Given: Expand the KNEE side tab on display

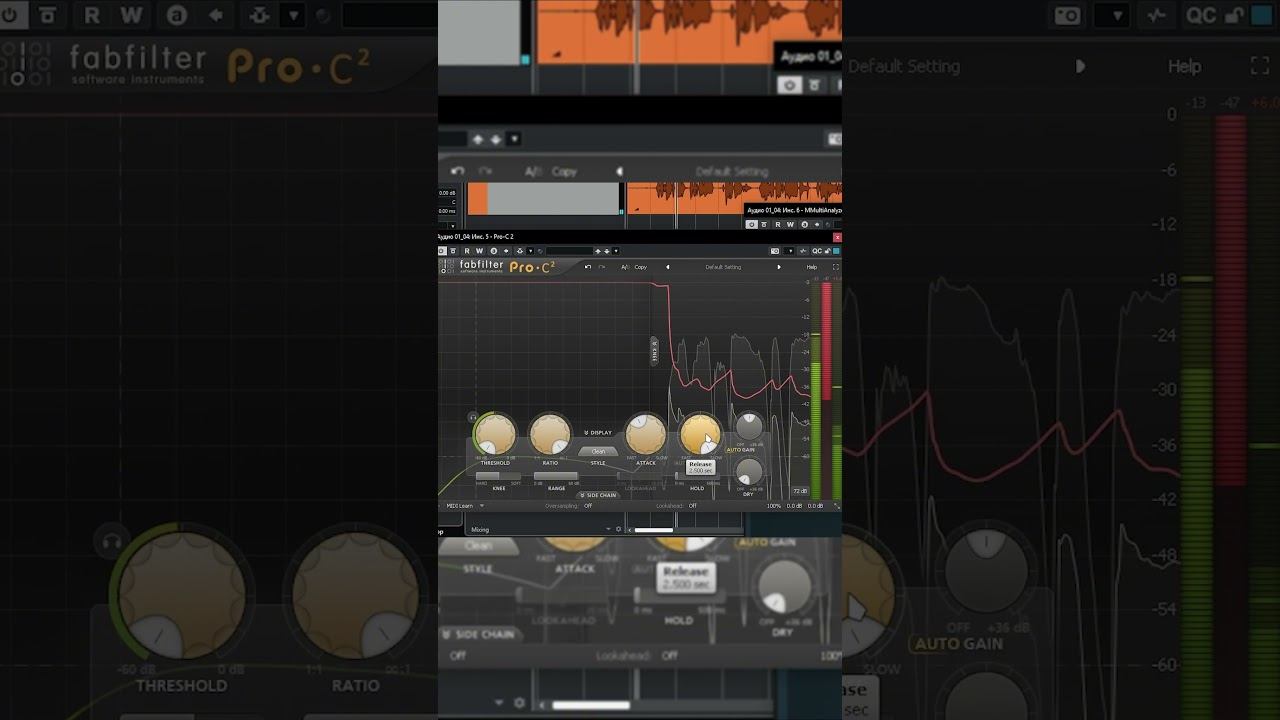Looking at the screenshot, I should tap(655, 351).
